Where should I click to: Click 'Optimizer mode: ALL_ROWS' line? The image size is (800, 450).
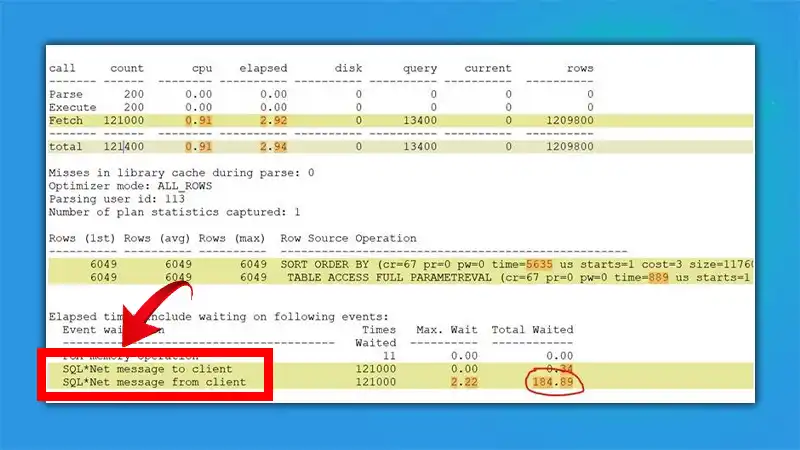pos(131,186)
